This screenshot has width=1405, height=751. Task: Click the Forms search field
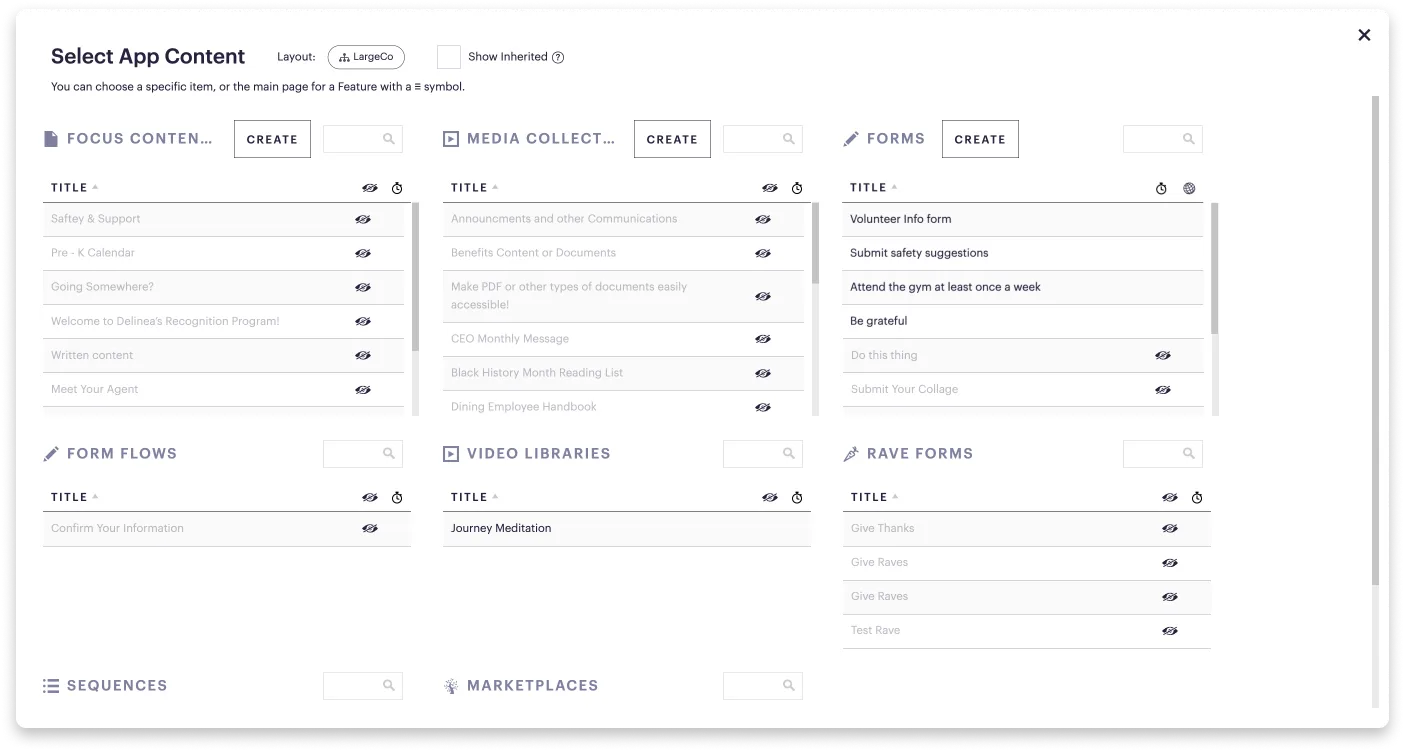(x=1163, y=139)
